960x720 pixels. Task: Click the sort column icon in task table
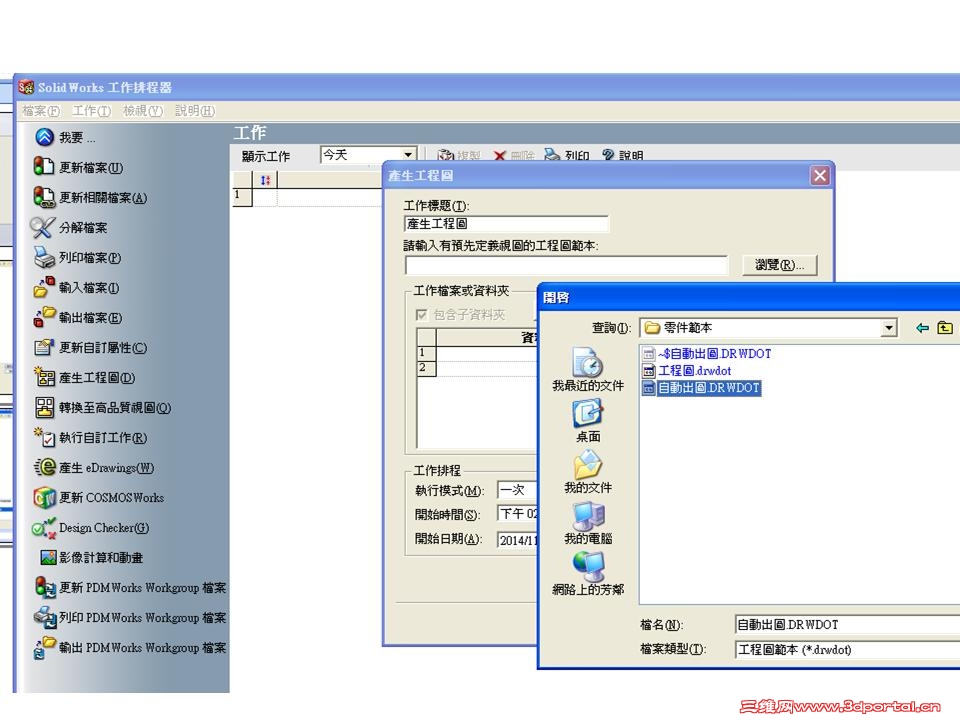click(x=265, y=180)
